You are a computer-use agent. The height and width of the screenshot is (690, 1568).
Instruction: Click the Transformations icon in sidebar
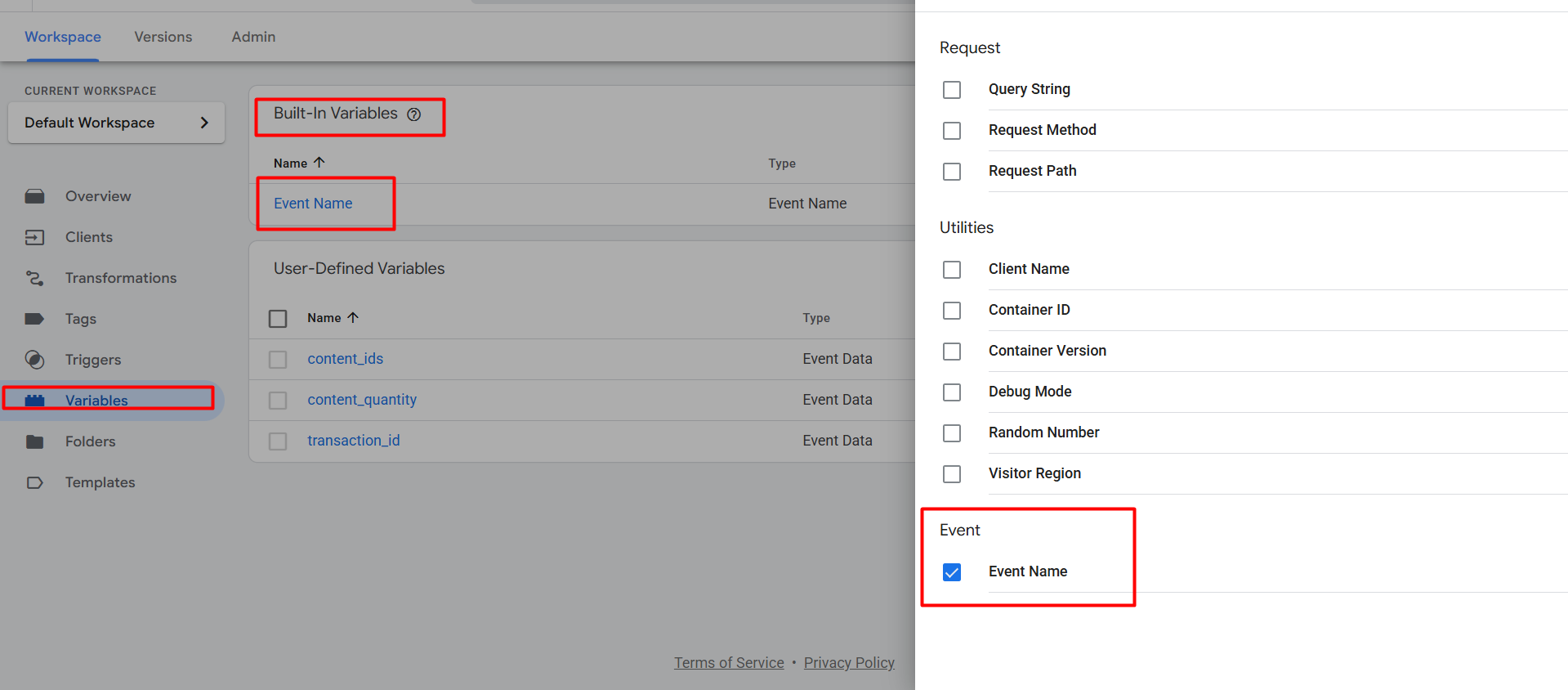coord(34,278)
